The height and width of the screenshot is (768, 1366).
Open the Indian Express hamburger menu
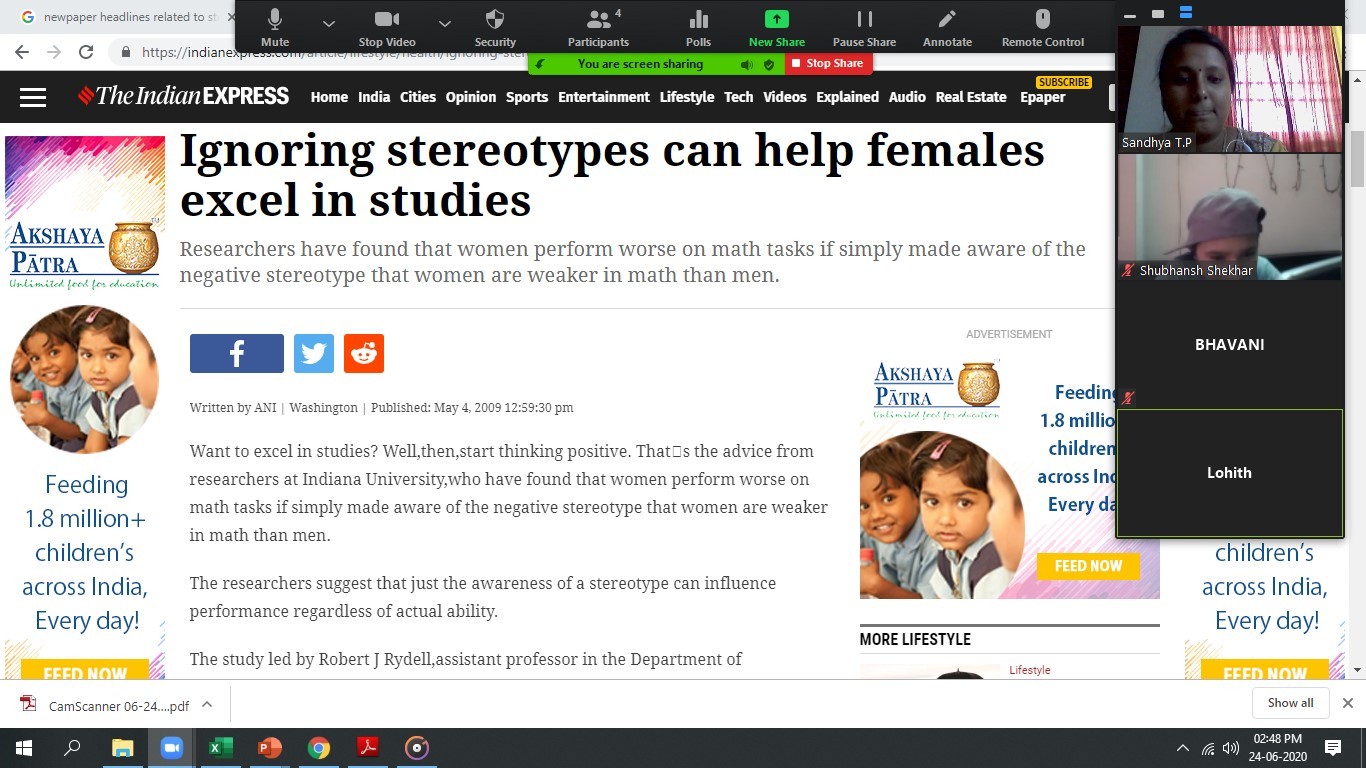tap(33, 97)
